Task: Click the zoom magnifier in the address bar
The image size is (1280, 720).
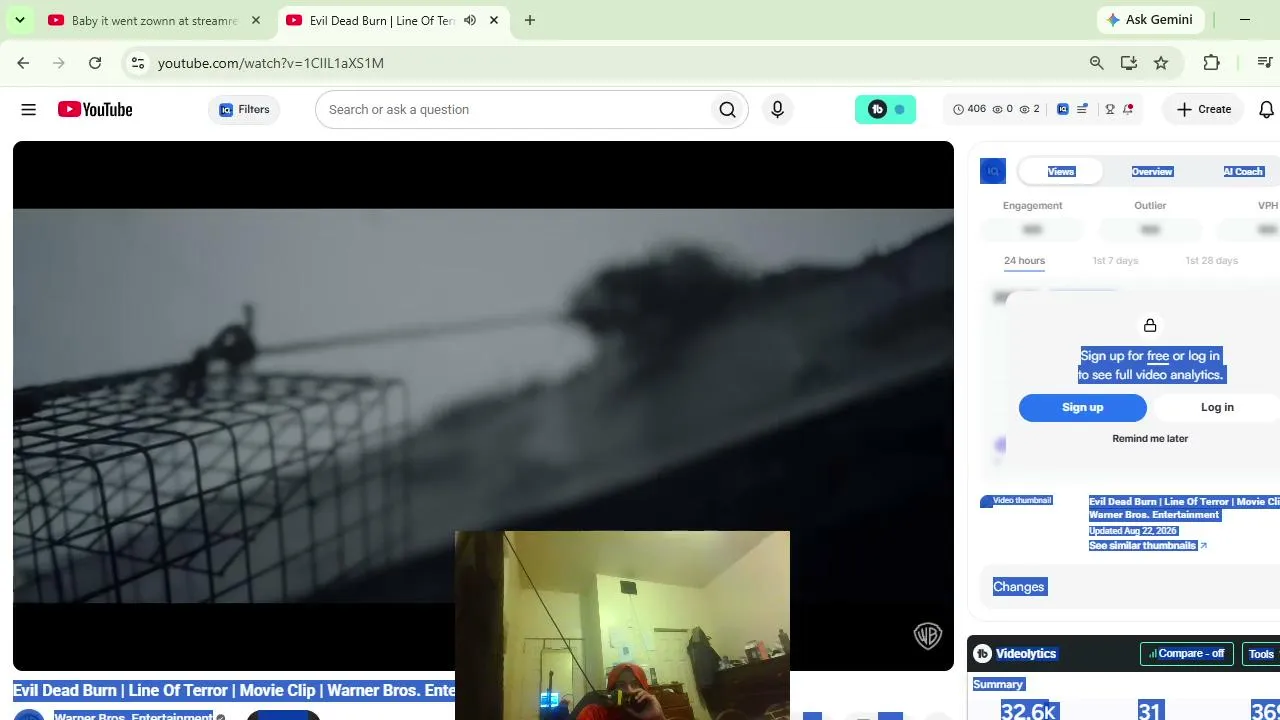Action: click(x=1097, y=63)
